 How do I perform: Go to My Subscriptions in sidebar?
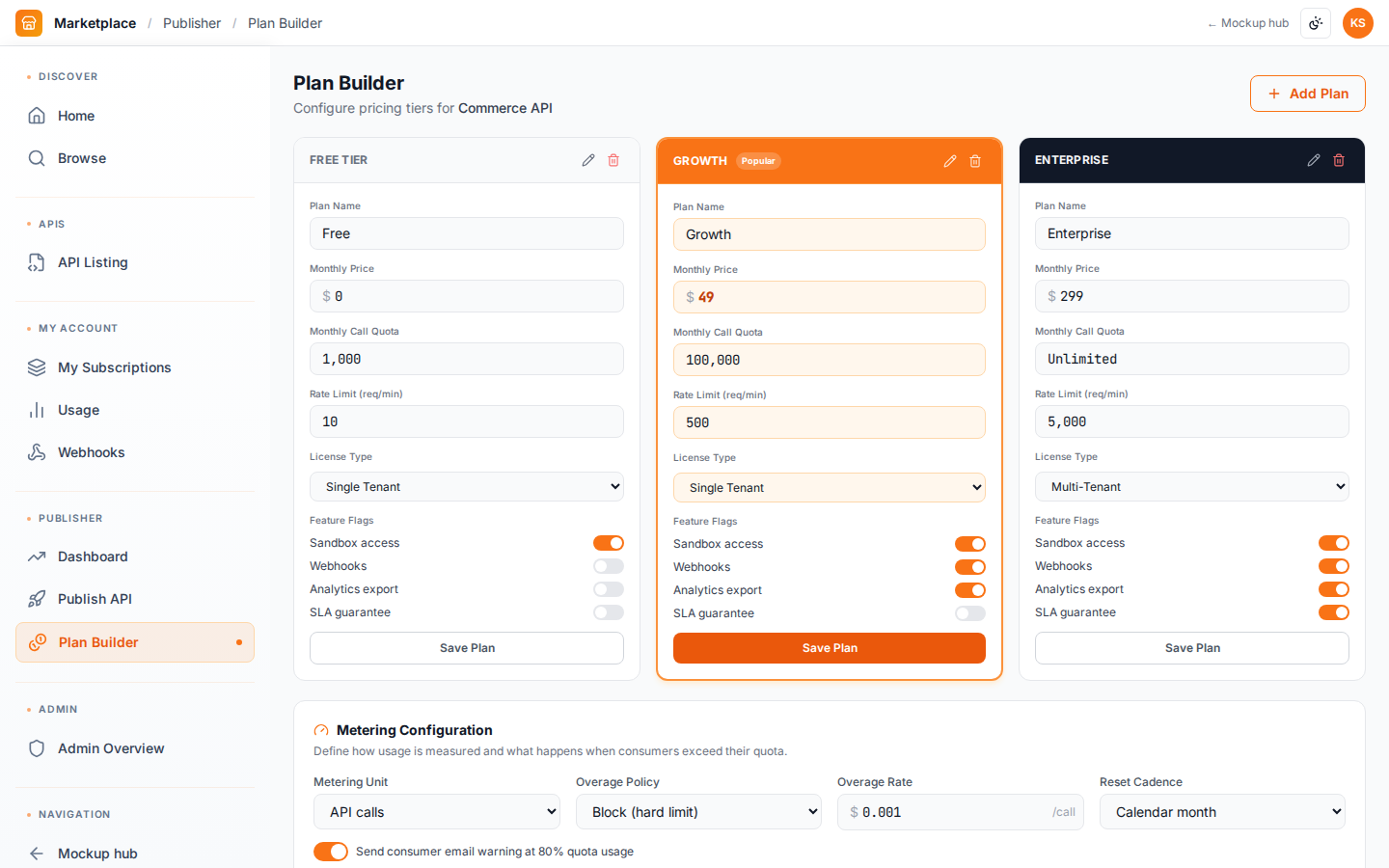[135, 367]
